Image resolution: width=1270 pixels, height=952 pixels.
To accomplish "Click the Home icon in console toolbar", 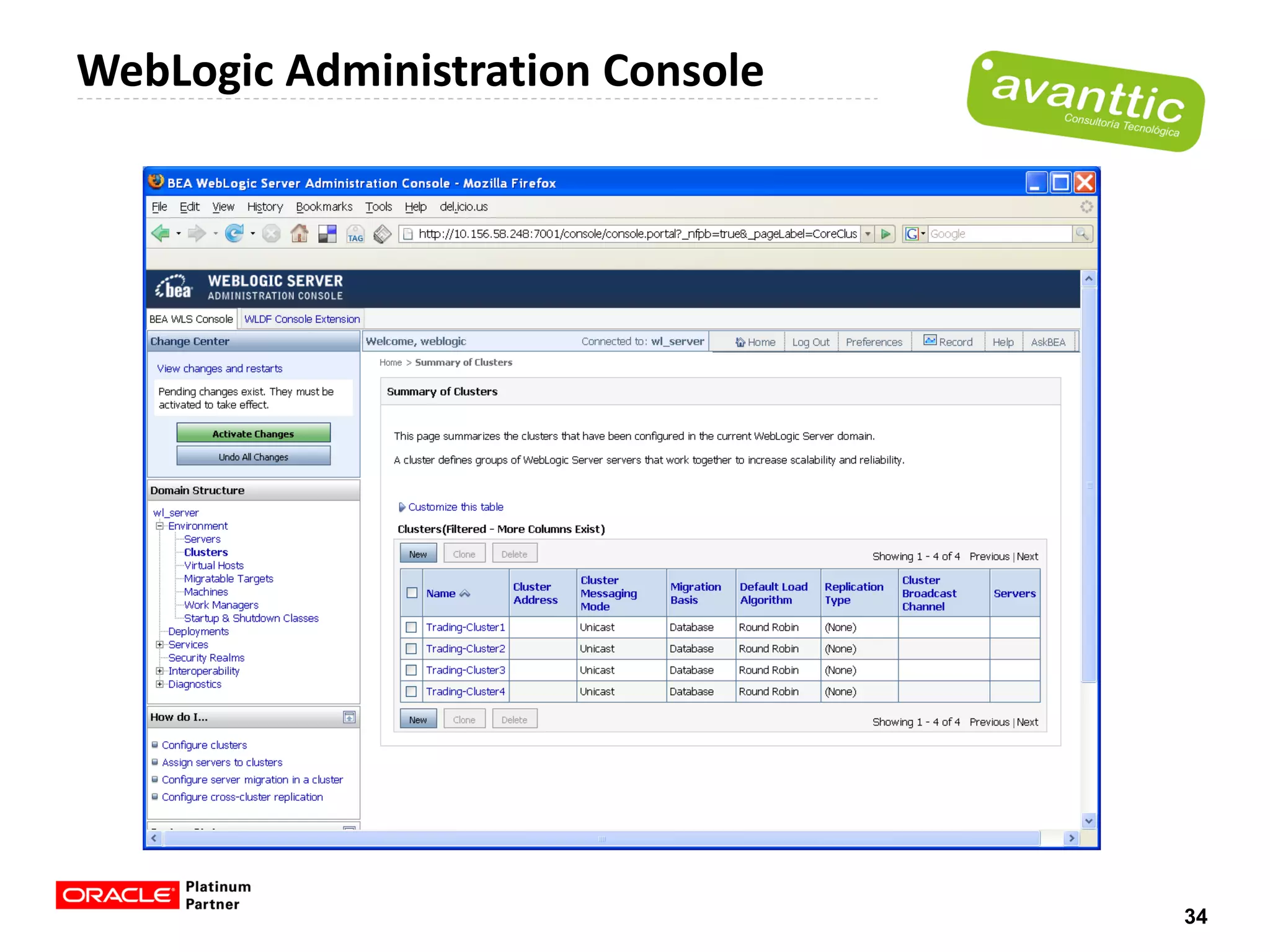I will (x=740, y=342).
